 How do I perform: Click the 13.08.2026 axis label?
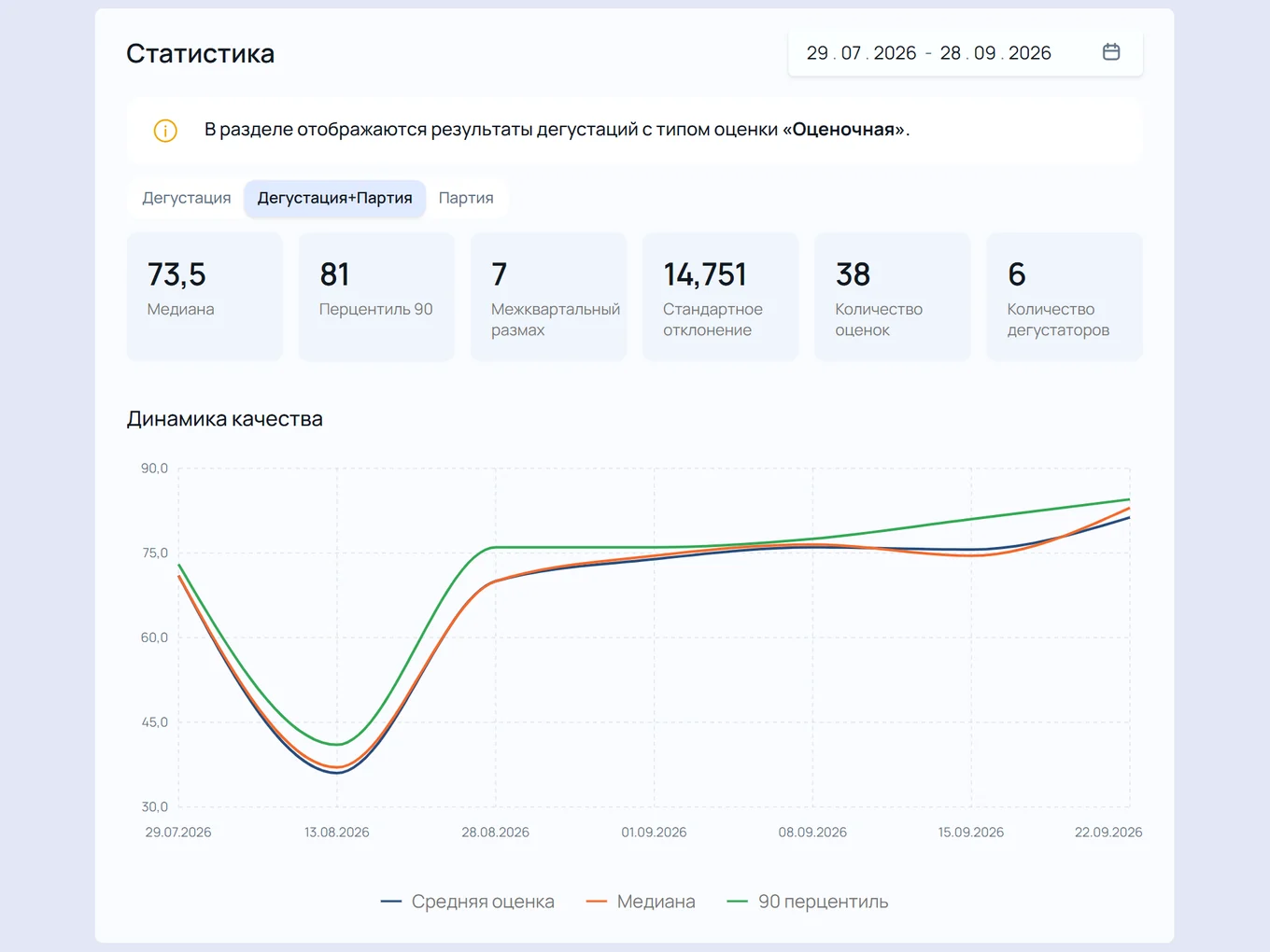[337, 833]
